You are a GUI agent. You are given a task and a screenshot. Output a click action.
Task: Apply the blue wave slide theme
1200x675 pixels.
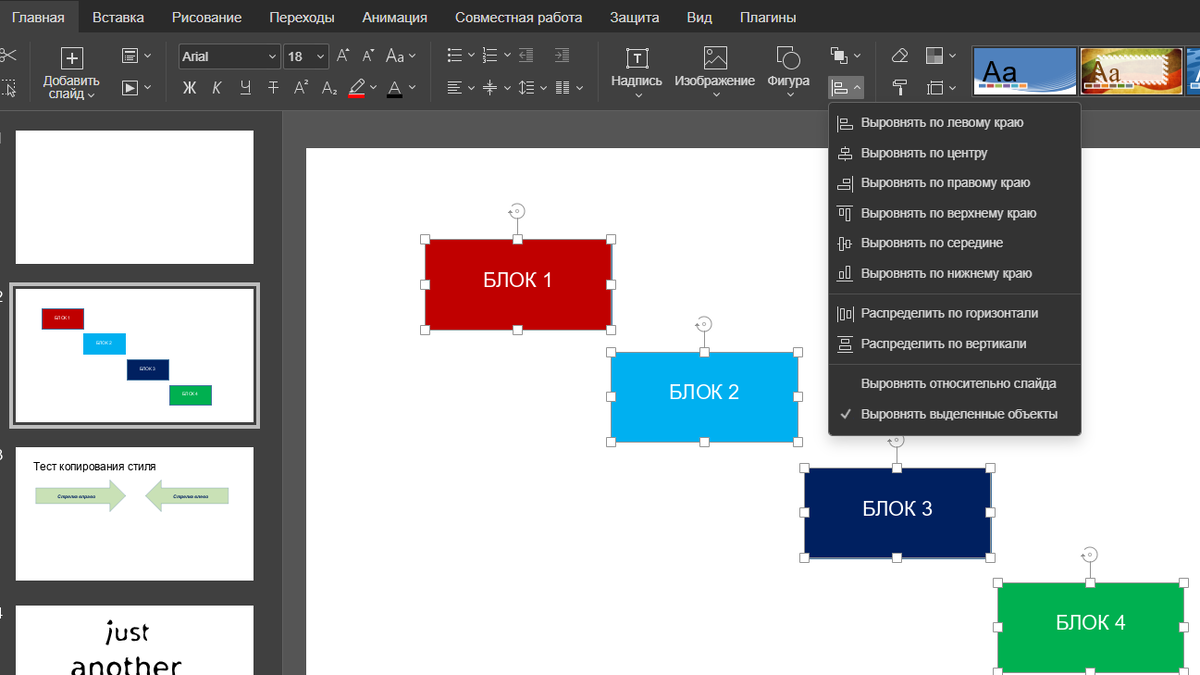pyautogui.click(x=1025, y=71)
